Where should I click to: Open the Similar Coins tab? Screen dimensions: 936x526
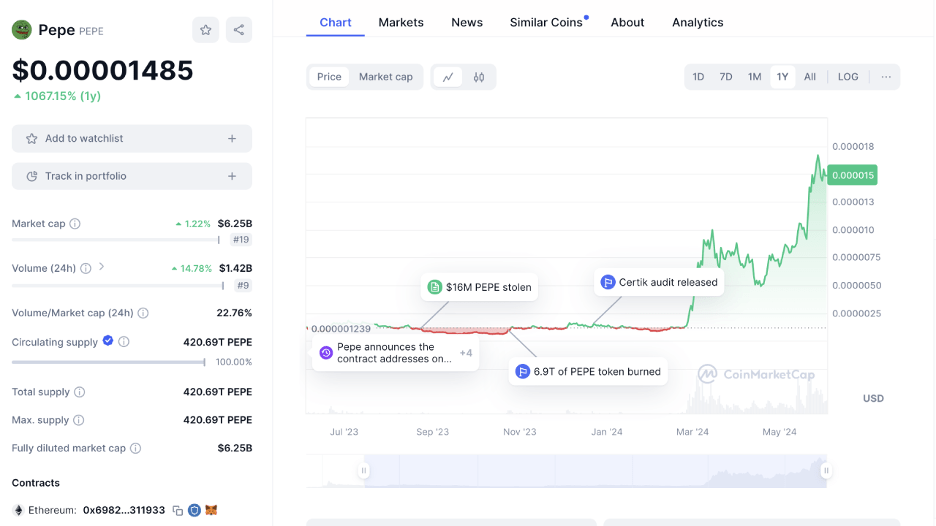[546, 23]
